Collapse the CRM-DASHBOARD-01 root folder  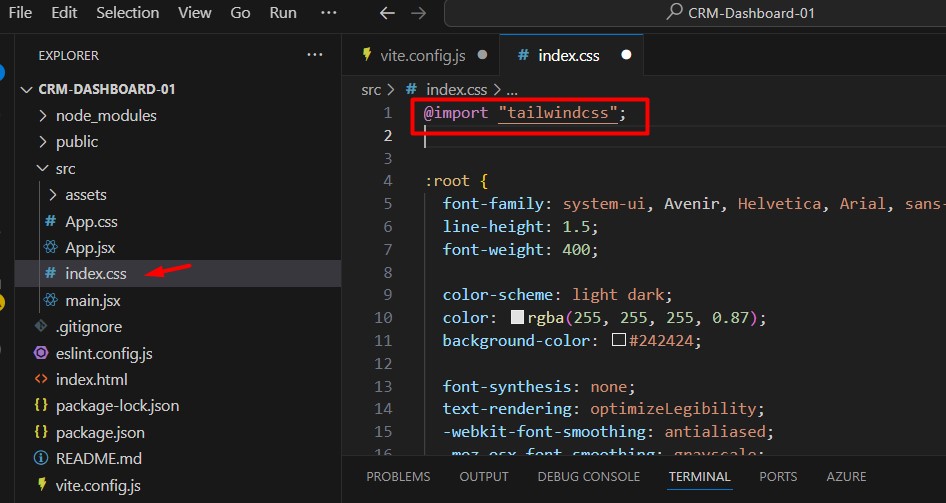pos(106,89)
